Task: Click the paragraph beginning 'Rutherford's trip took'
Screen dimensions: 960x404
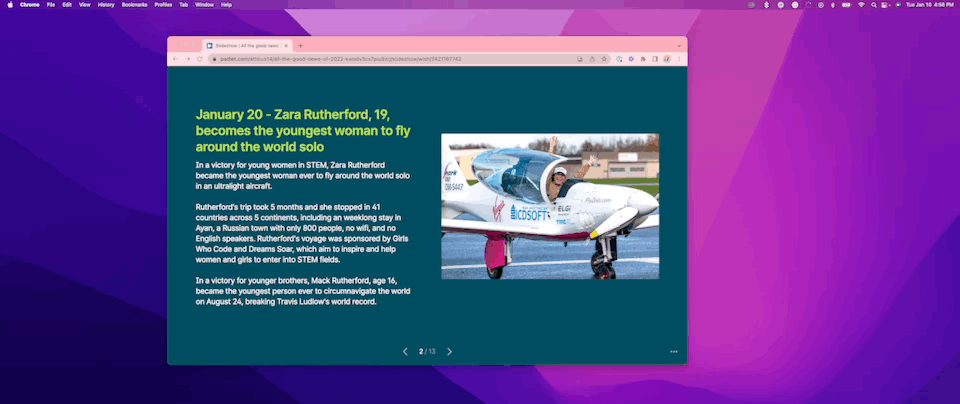Action: point(302,233)
